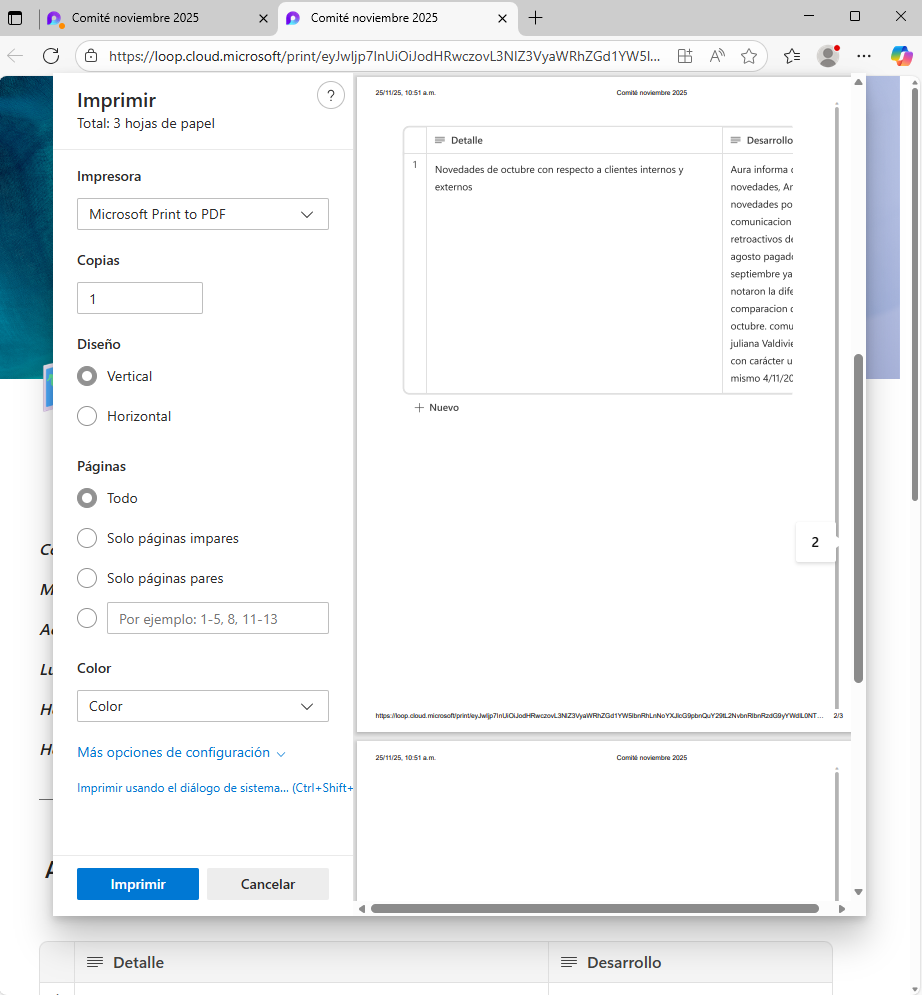Click the Total: 3 hojas de papel text
The image size is (922, 995).
[146, 124]
